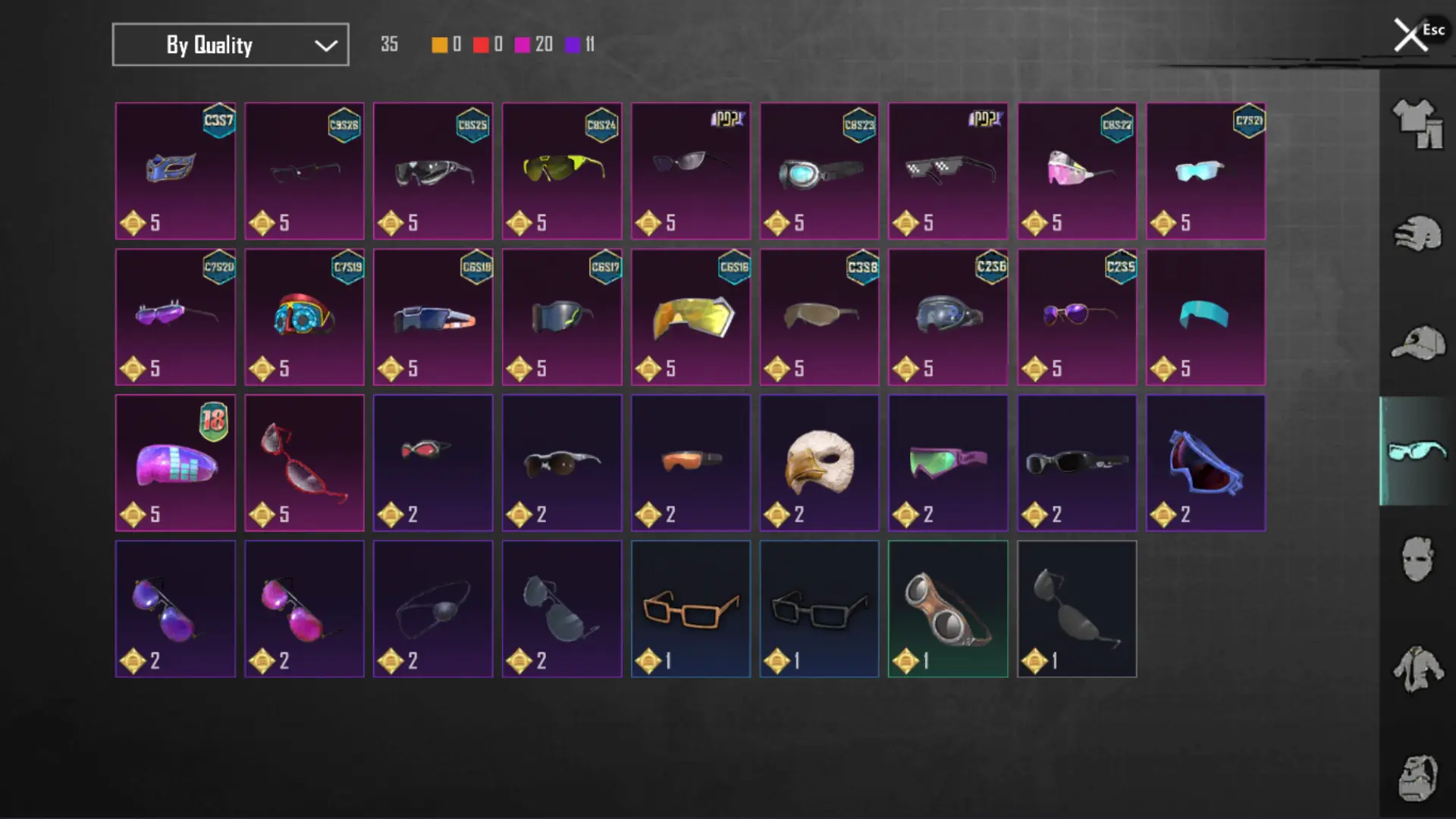Image resolution: width=1456 pixels, height=819 pixels.
Task: Select the C6S16 golden visor glasses
Action: 690,317
